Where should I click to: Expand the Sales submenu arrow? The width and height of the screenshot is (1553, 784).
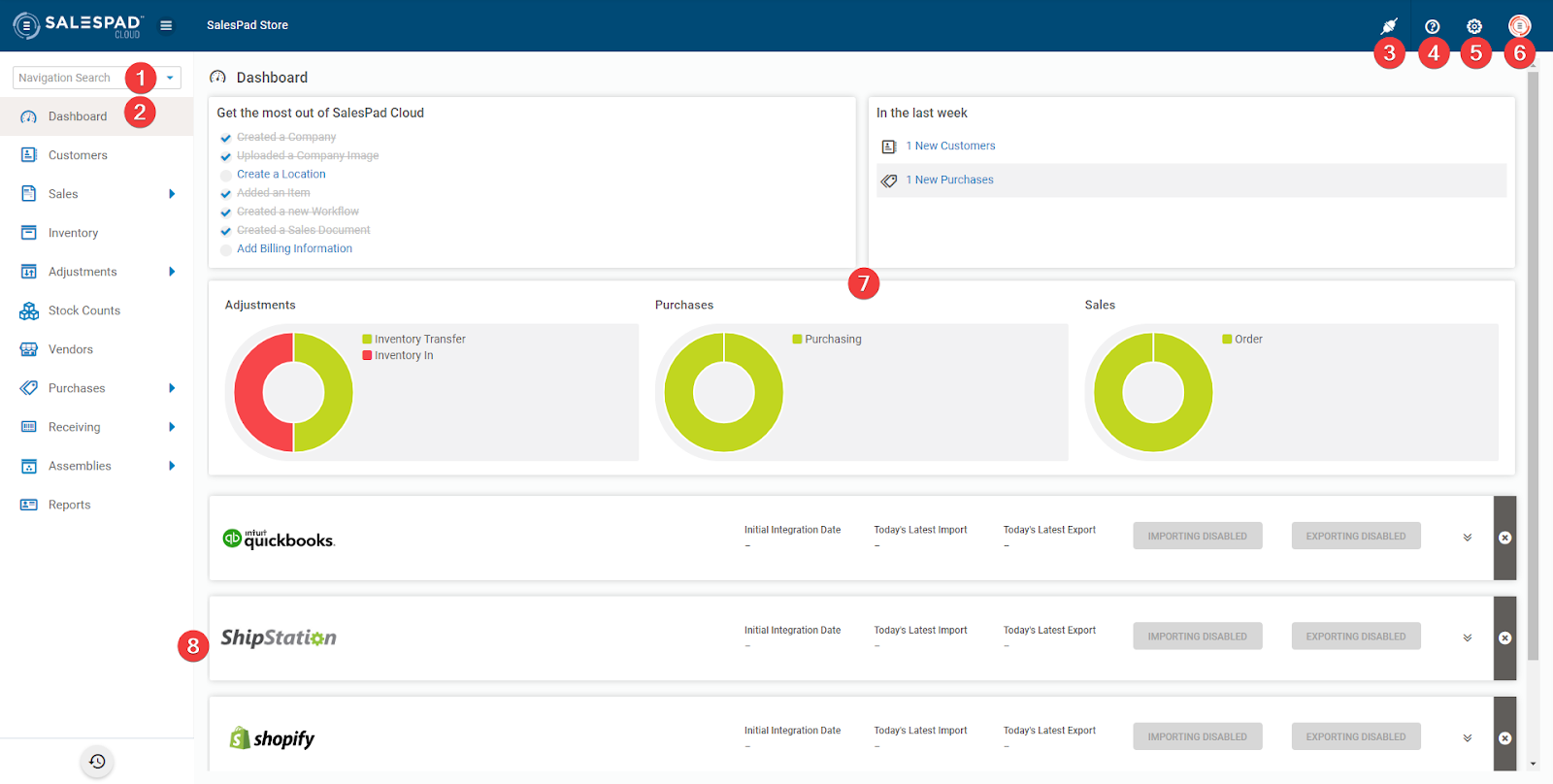pos(172,194)
